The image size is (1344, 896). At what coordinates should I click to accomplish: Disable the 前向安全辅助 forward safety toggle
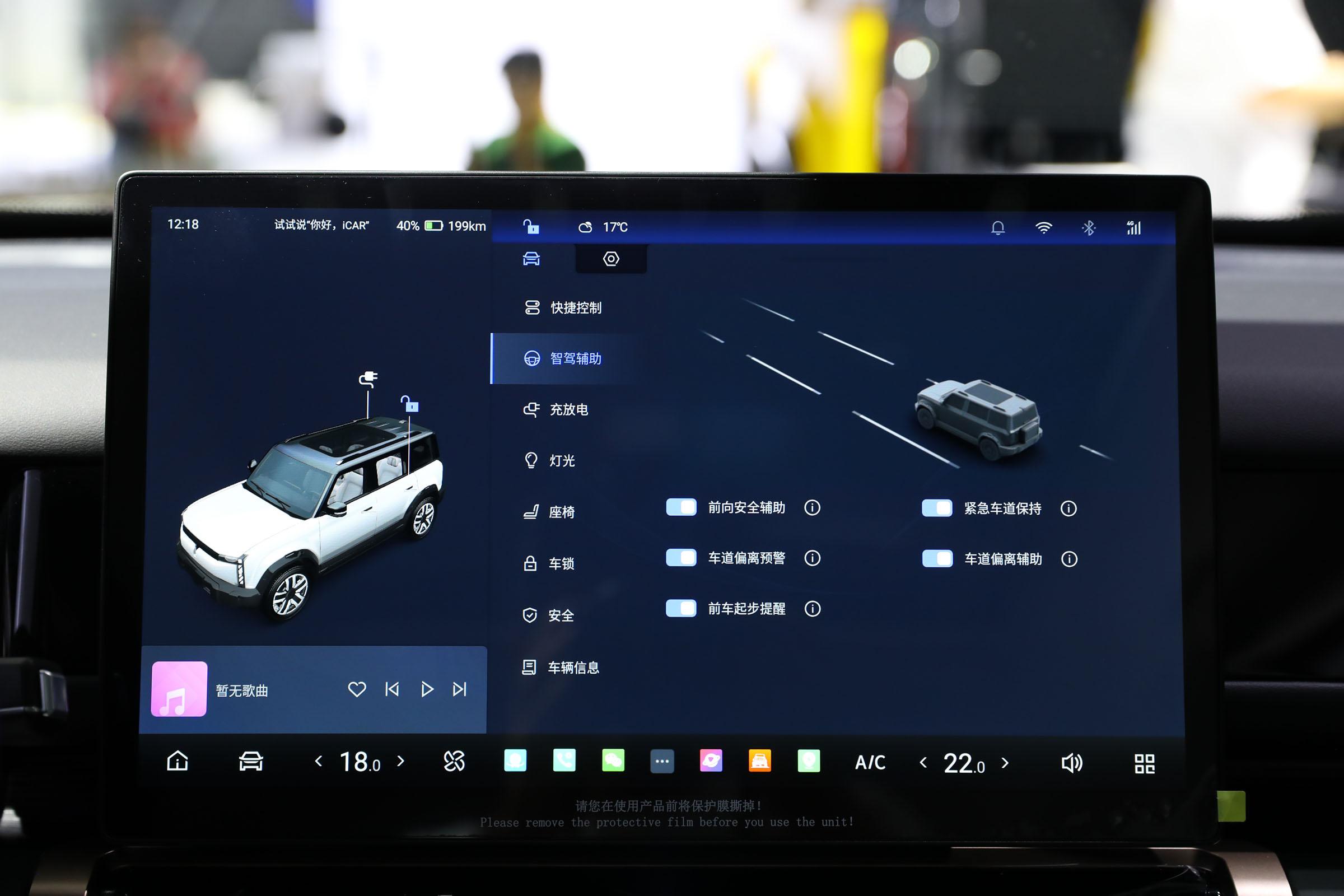[680, 507]
